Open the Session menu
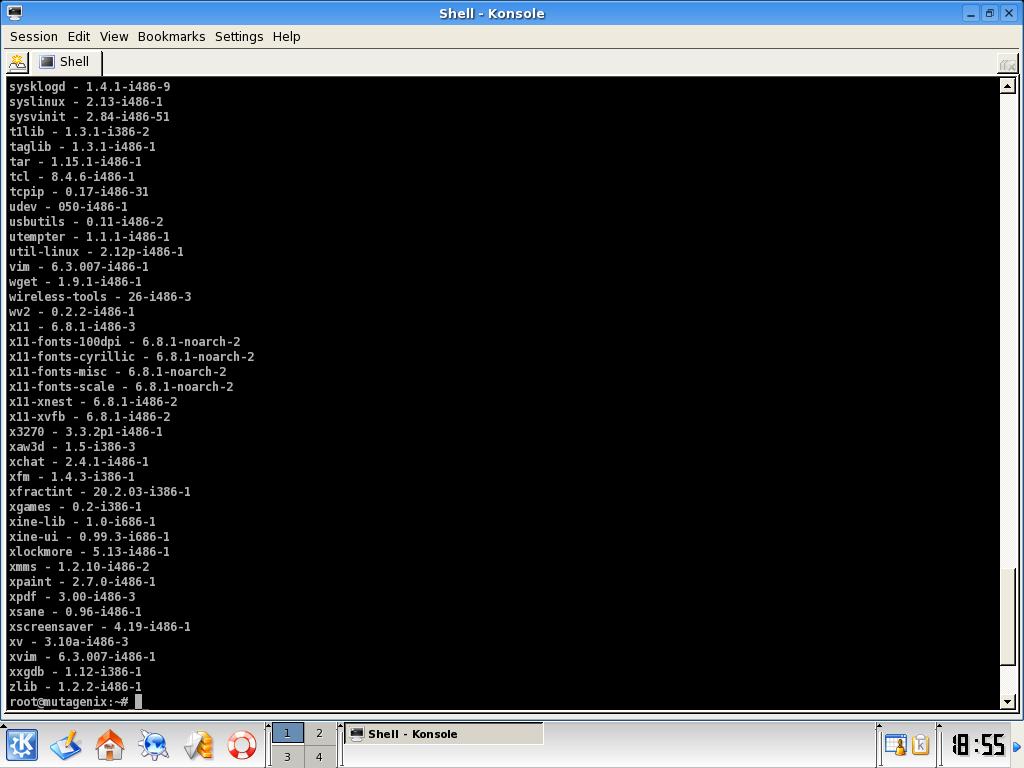1024x768 pixels. click(34, 37)
